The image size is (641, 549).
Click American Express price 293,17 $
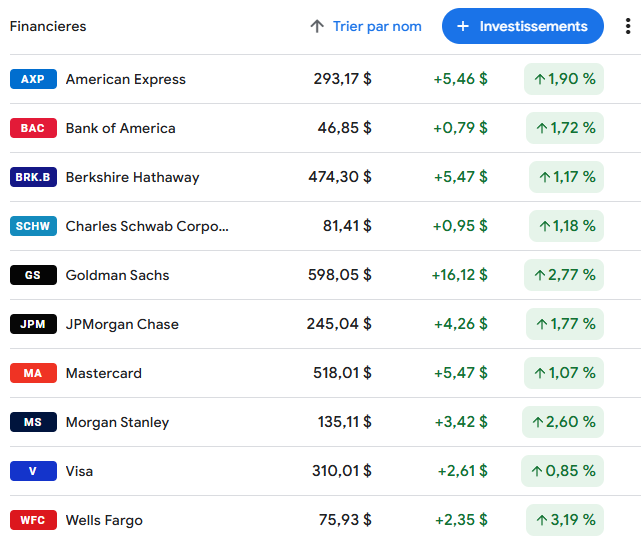pyautogui.click(x=343, y=78)
